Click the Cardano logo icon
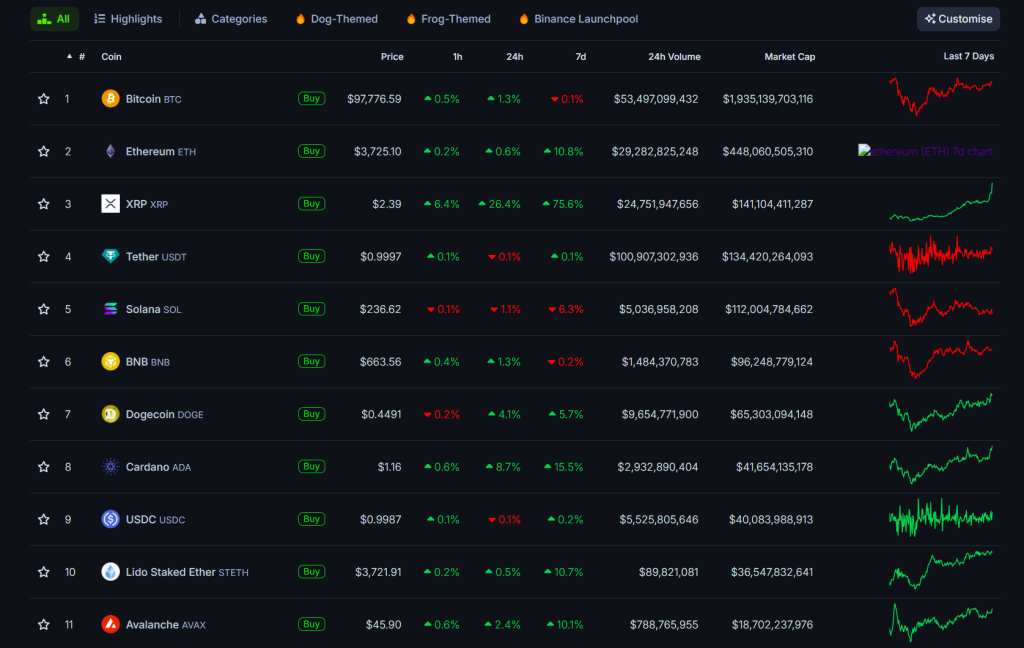Image resolution: width=1024 pixels, height=648 pixels. click(x=110, y=466)
